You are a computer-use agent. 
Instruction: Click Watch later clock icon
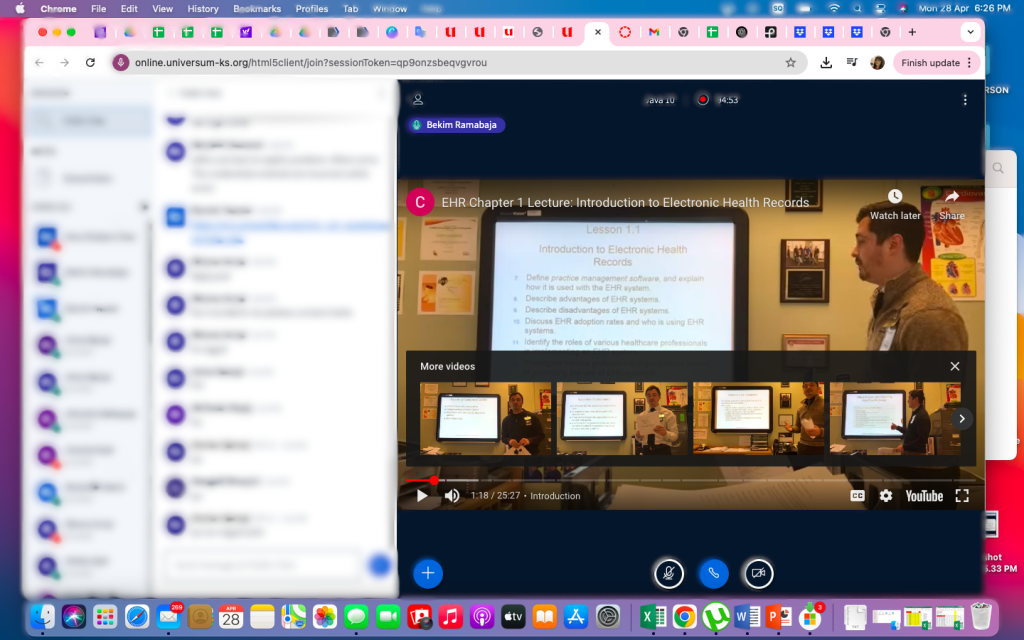click(x=895, y=197)
